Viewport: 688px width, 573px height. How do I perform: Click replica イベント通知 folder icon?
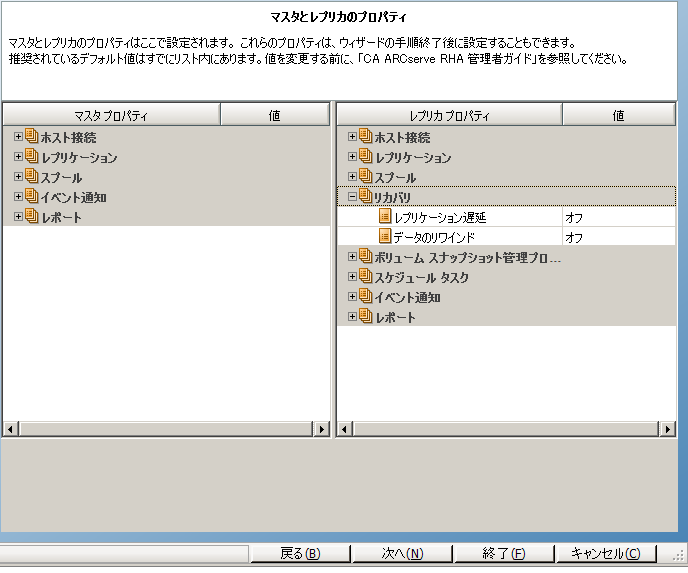[x=366, y=296]
